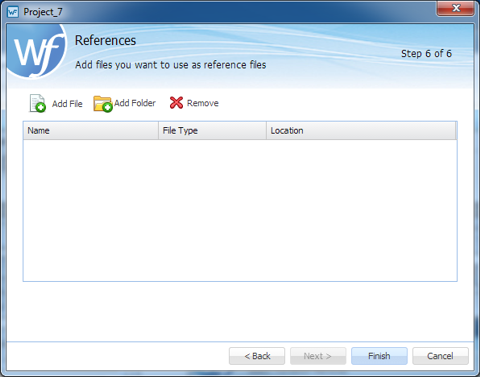The width and height of the screenshot is (480, 377).
Task: Click the Project_7 title bar text
Action: [x=43, y=12]
